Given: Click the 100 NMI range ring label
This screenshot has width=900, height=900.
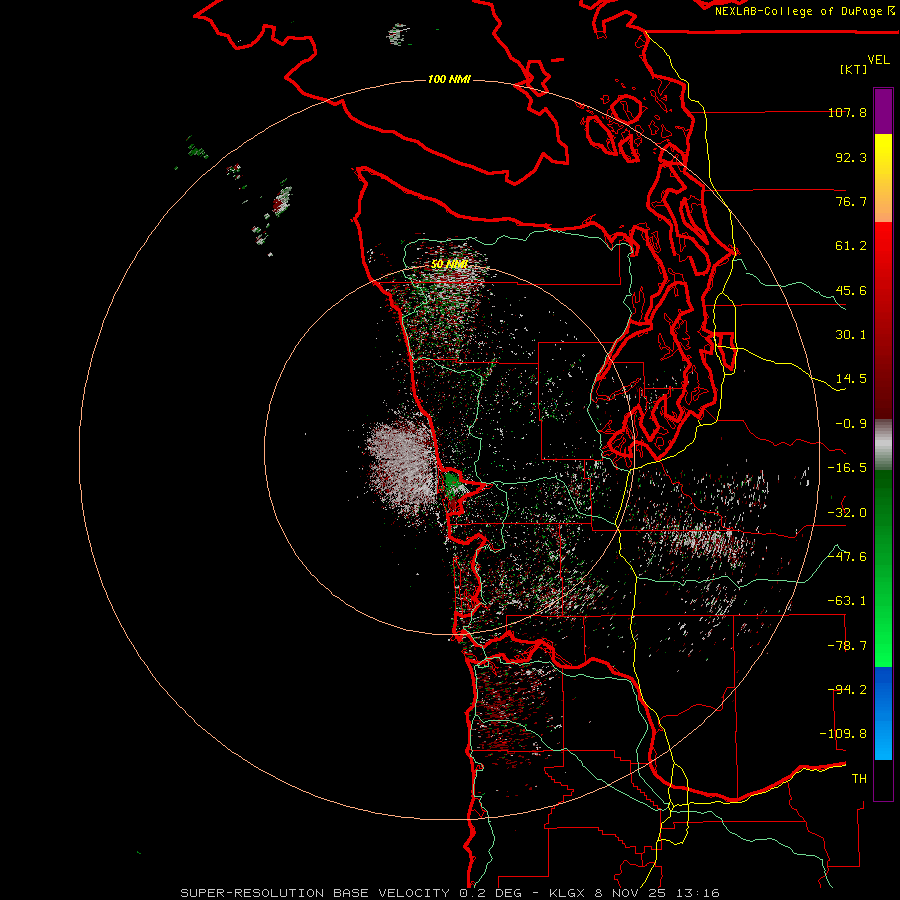Looking at the screenshot, I should coord(449,79).
